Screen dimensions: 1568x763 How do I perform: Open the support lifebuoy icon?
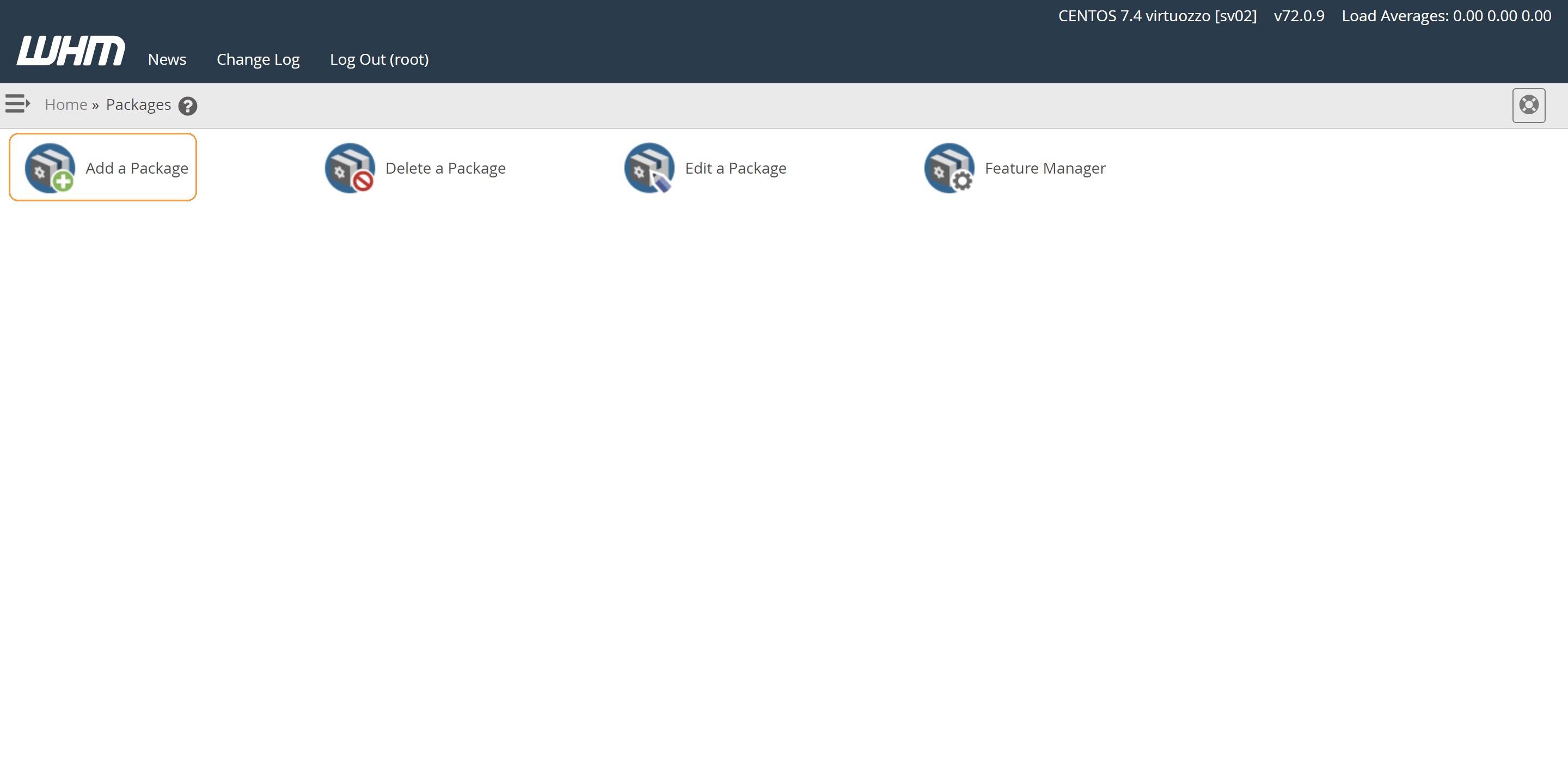point(1528,105)
